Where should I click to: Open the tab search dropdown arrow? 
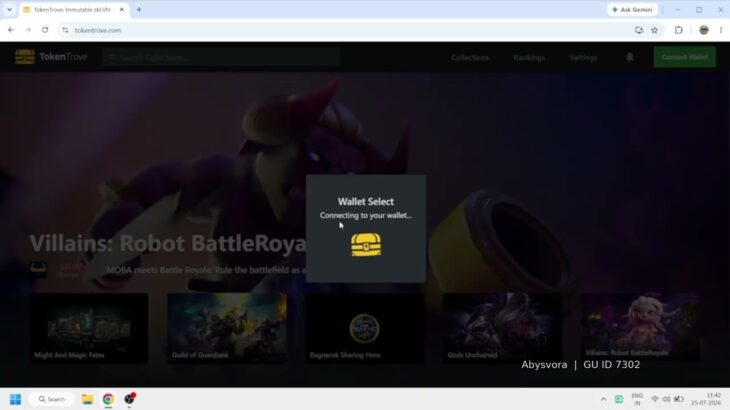click(x=9, y=9)
